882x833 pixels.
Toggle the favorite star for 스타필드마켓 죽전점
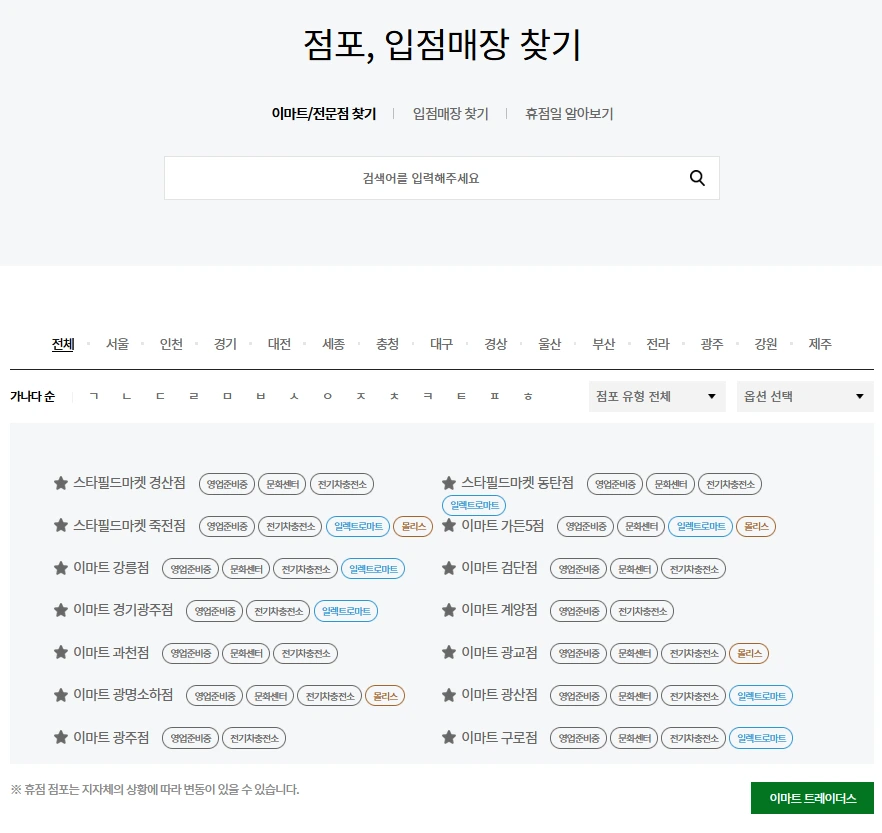pos(59,526)
